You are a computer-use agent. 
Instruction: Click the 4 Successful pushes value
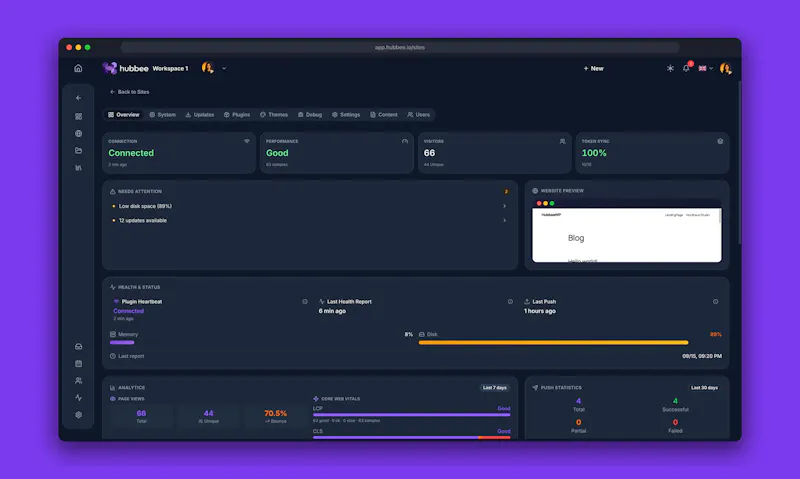[675, 401]
